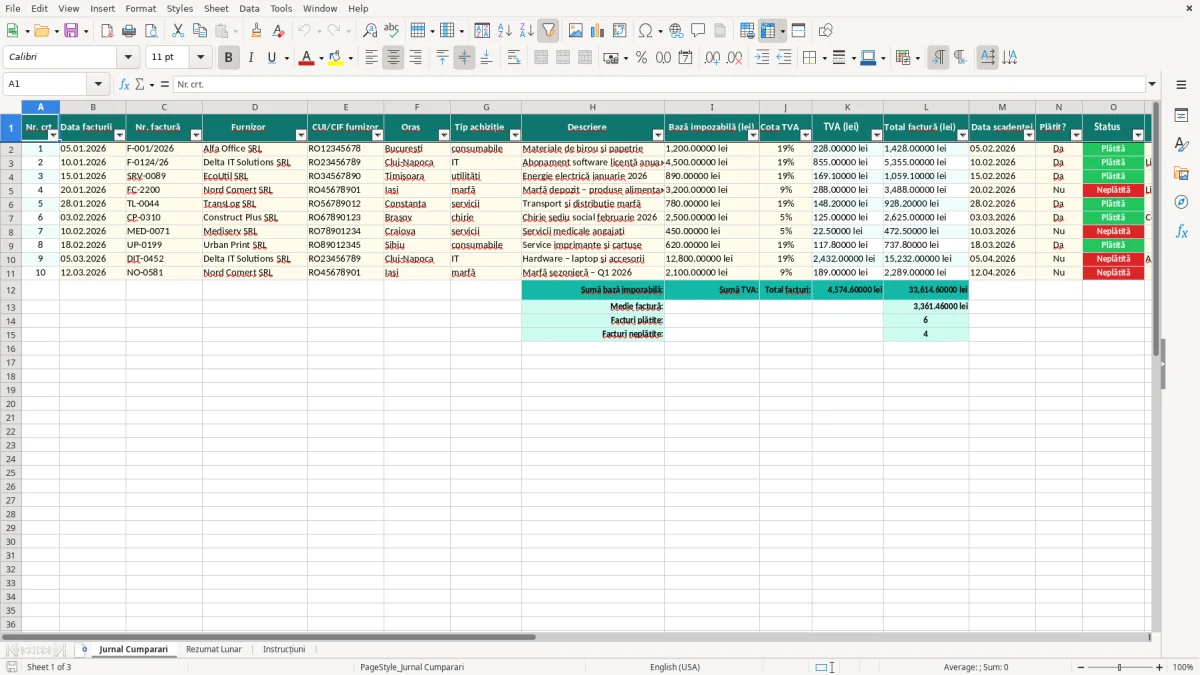The height and width of the screenshot is (675, 1200).
Task: Toggle Underline formatting
Action: 271,58
